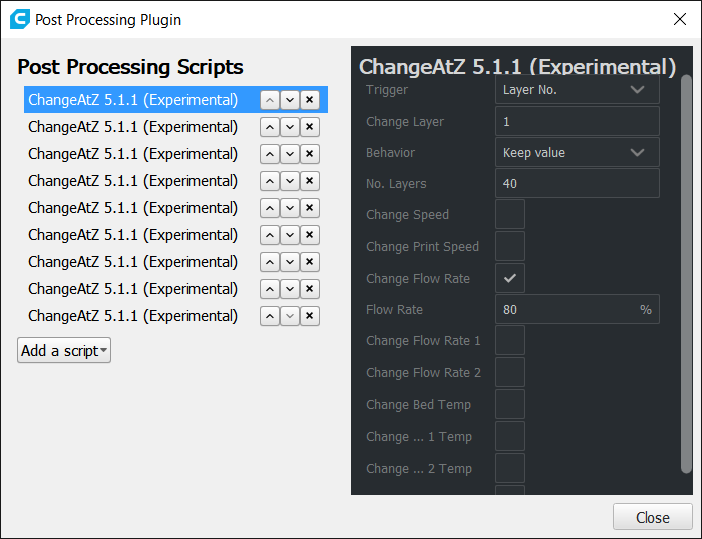Image resolution: width=702 pixels, height=539 pixels.
Task: Delete the third ChangeAtZ script
Action: [309, 154]
